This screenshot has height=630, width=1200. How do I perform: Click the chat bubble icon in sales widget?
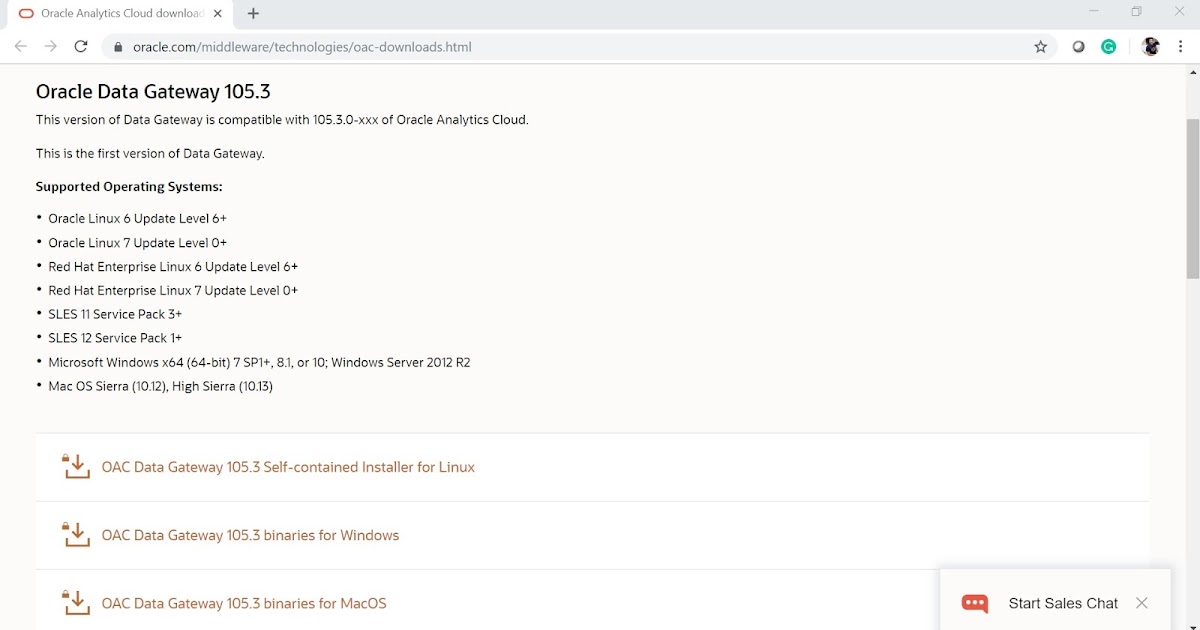[x=973, y=603]
